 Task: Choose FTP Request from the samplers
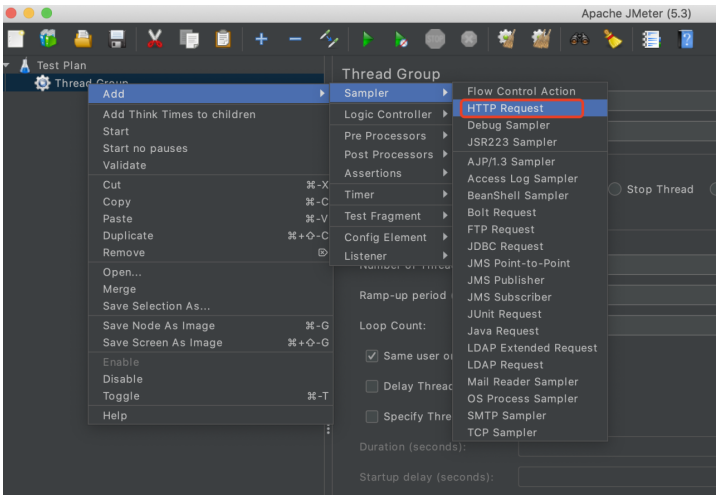click(x=530, y=229)
